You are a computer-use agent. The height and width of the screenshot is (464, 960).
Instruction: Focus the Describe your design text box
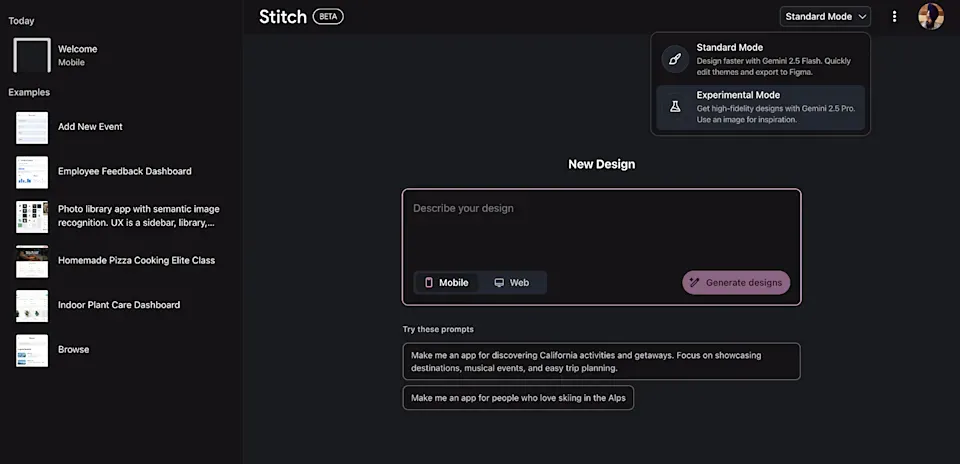[601, 230]
